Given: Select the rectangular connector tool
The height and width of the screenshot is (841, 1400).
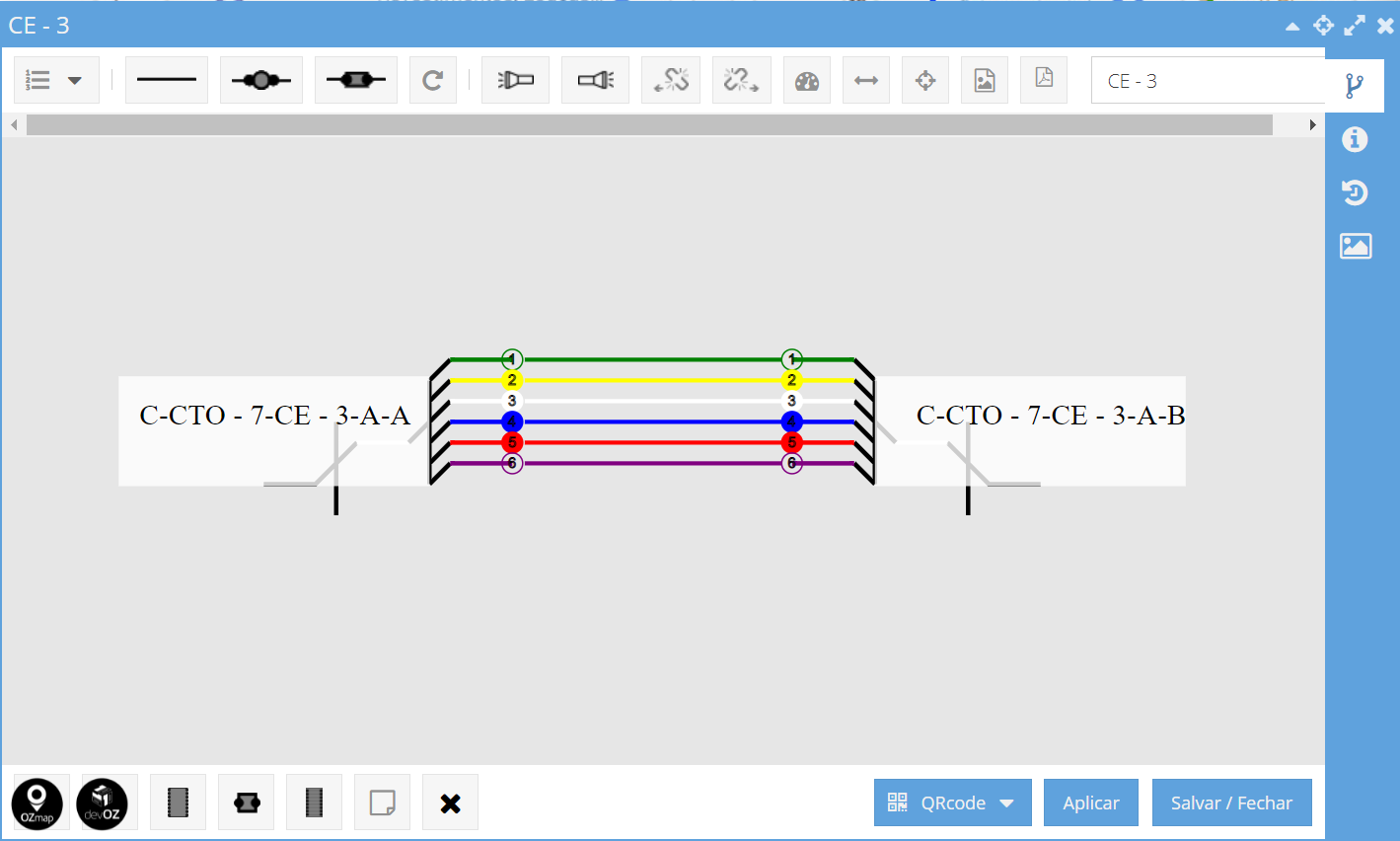Looking at the screenshot, I should pyautogui.click(x=356, y=81).
